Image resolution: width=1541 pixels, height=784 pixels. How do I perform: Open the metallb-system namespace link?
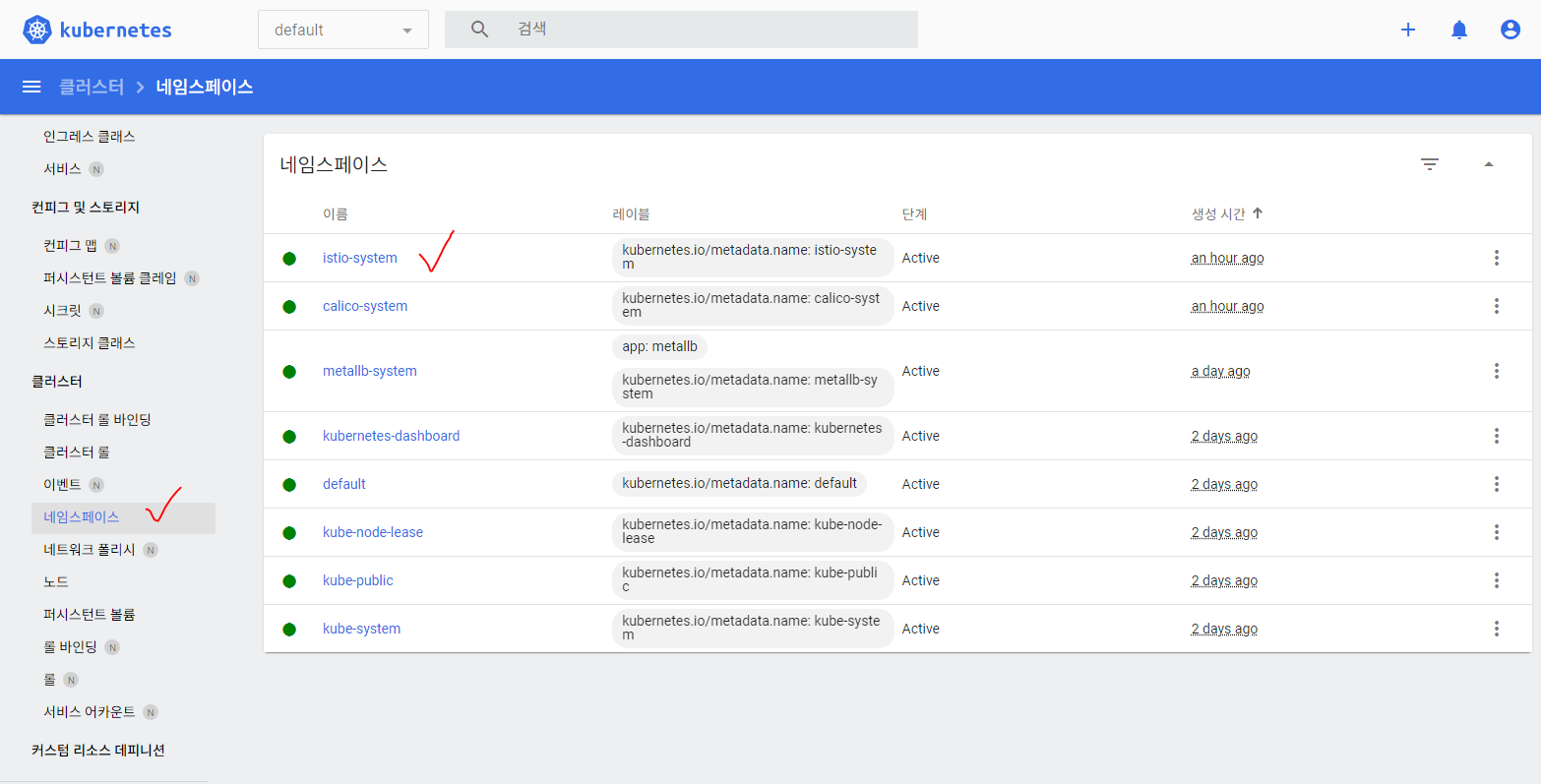pos(370,371)
